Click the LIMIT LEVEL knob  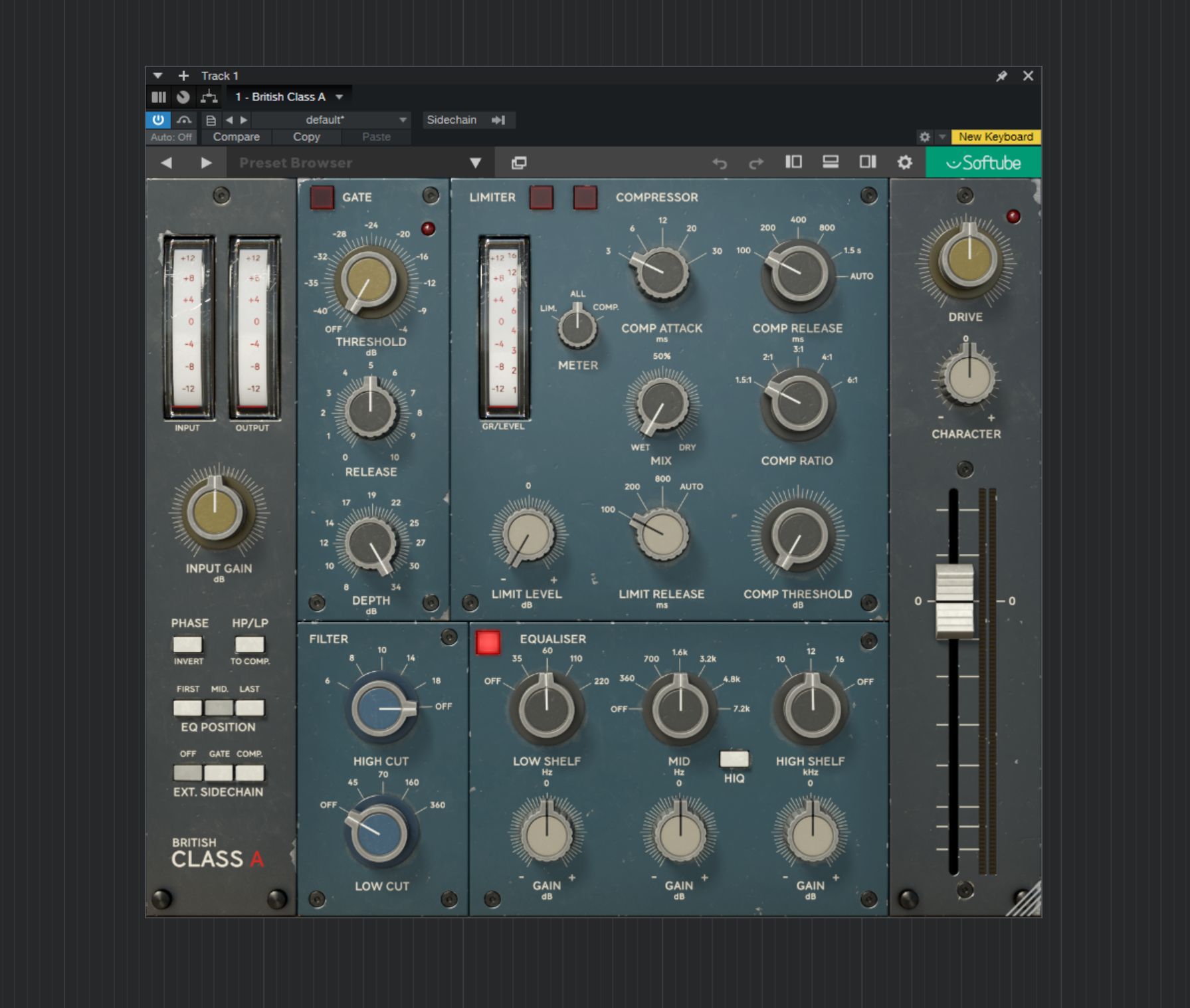[528, 536]
